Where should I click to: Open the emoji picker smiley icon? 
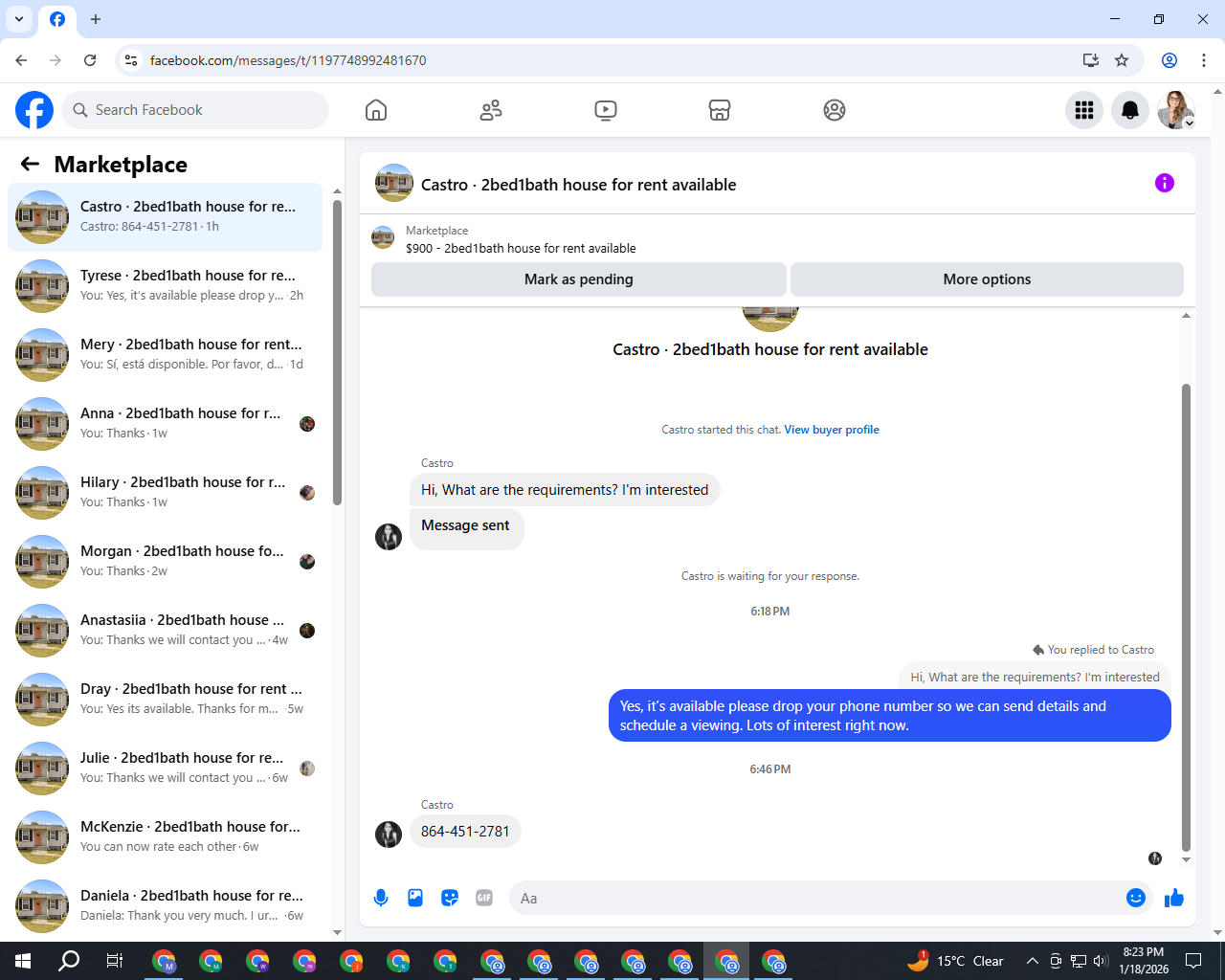(x=1136, y=898)
